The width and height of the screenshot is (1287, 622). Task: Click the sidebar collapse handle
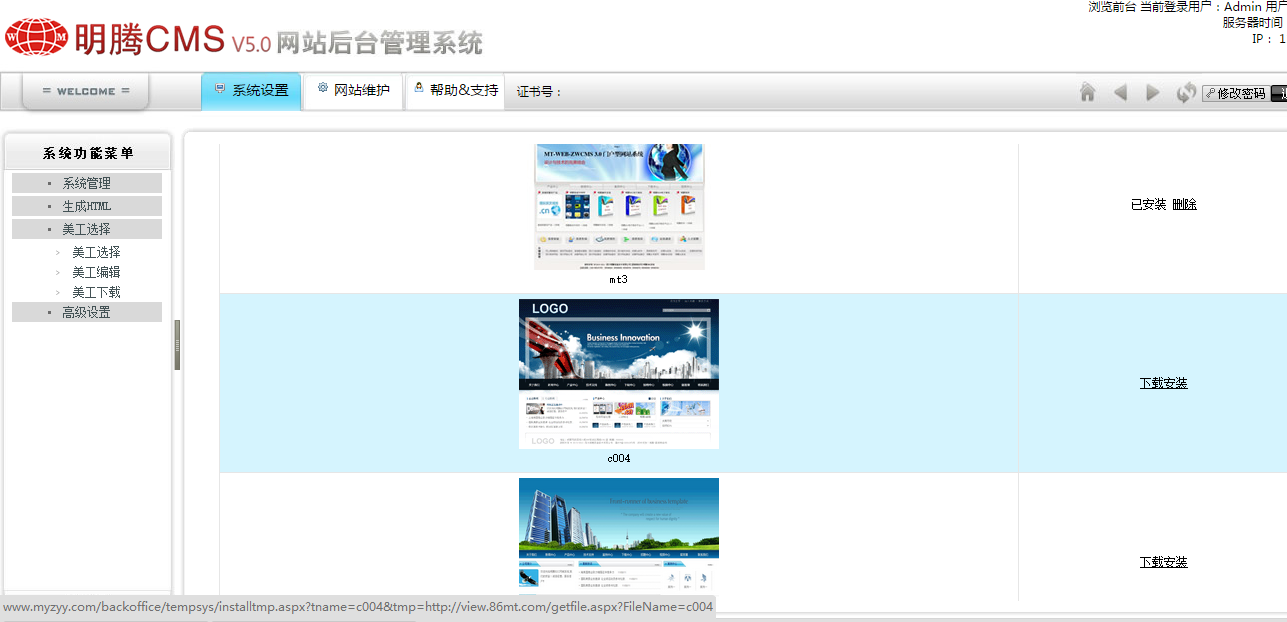point(178,345)
